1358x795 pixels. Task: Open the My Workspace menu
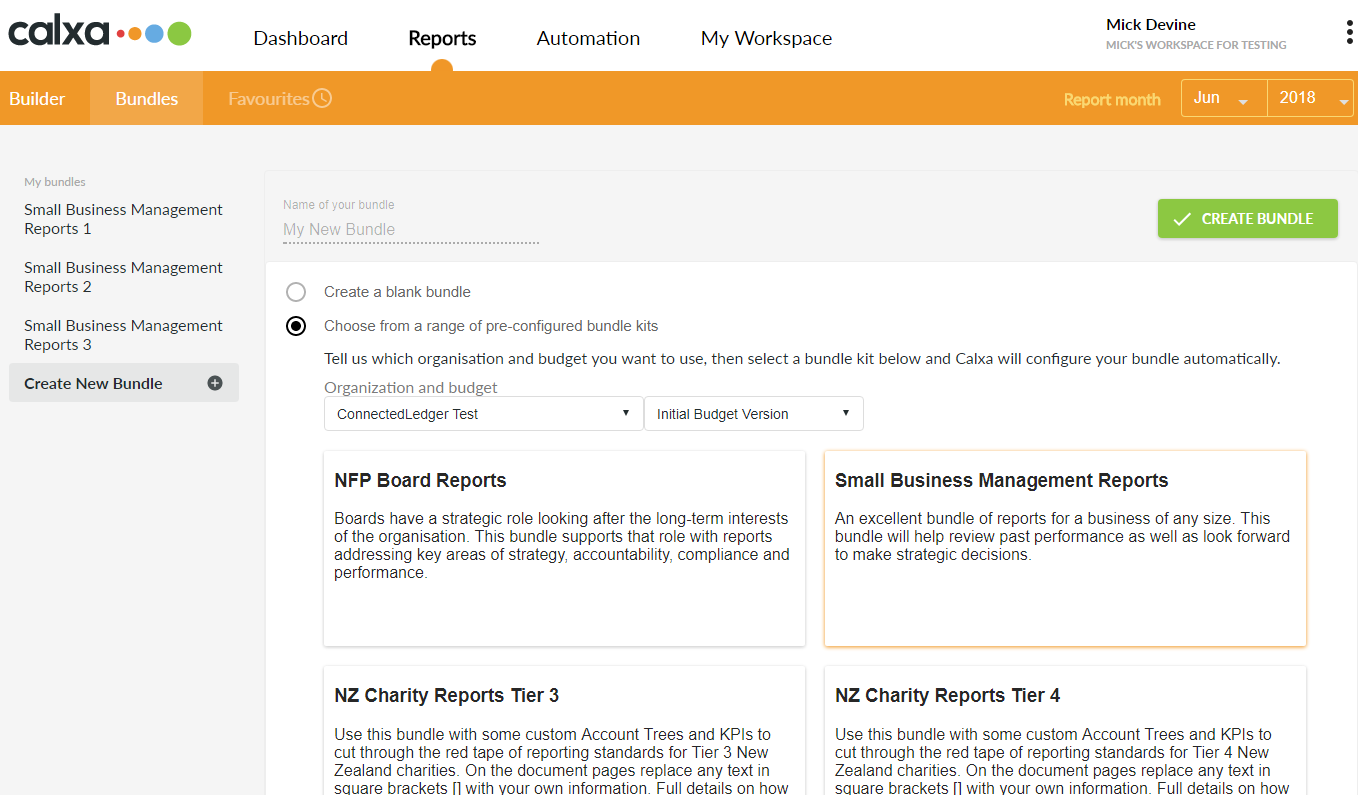(x=766, y=38)
